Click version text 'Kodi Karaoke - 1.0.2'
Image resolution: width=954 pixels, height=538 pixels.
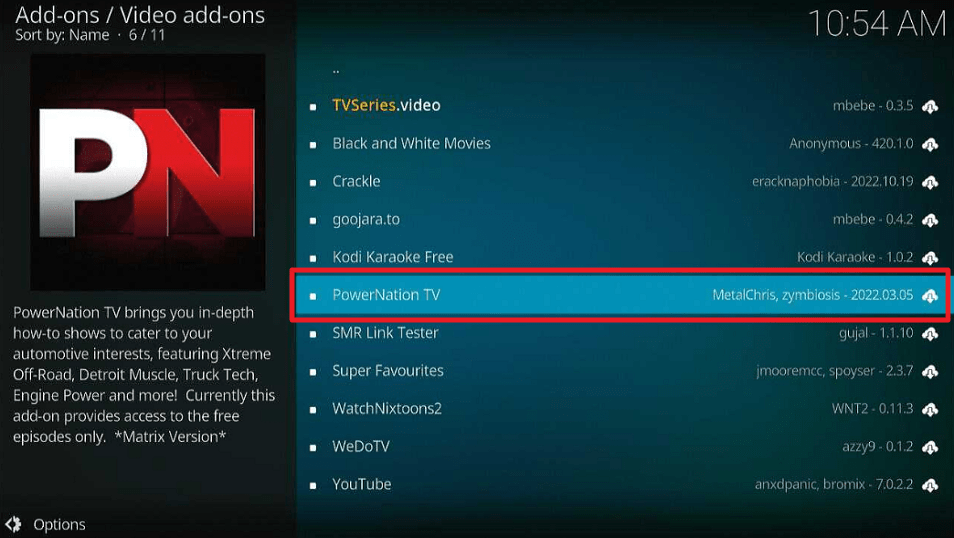tap(855, 257)
